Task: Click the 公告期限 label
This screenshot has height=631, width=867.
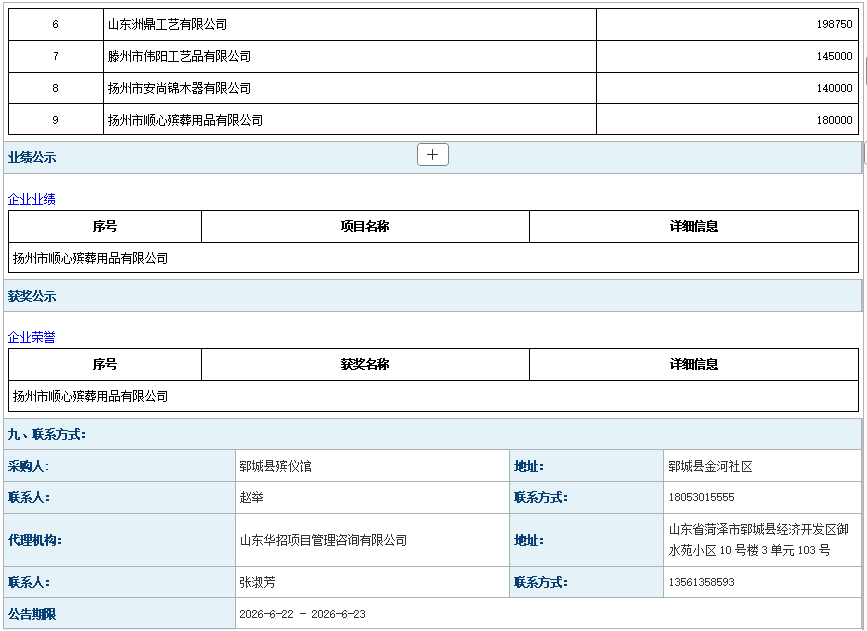Action: point(32,614)
